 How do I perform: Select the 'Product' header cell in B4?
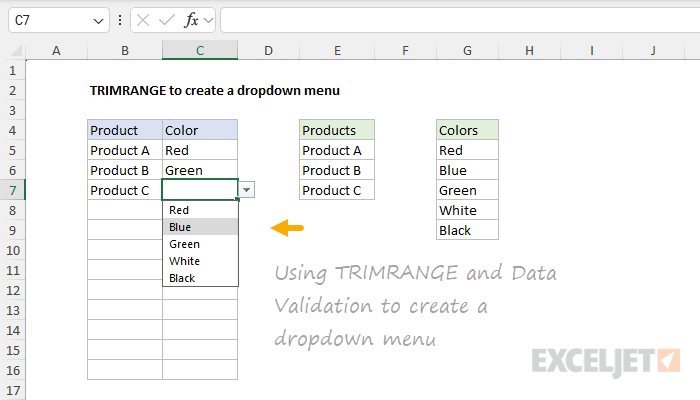click(x=125, y=130)
